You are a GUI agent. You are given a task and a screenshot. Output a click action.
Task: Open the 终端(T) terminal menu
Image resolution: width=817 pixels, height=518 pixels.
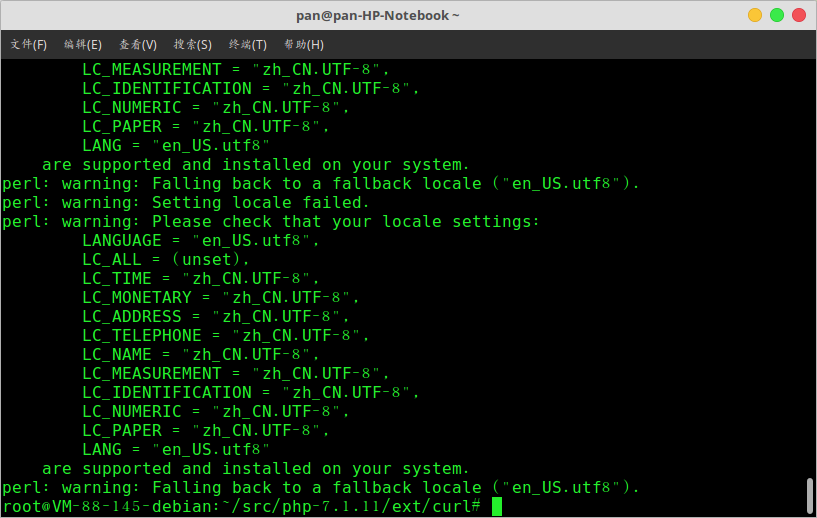click(x=248, y=45)
